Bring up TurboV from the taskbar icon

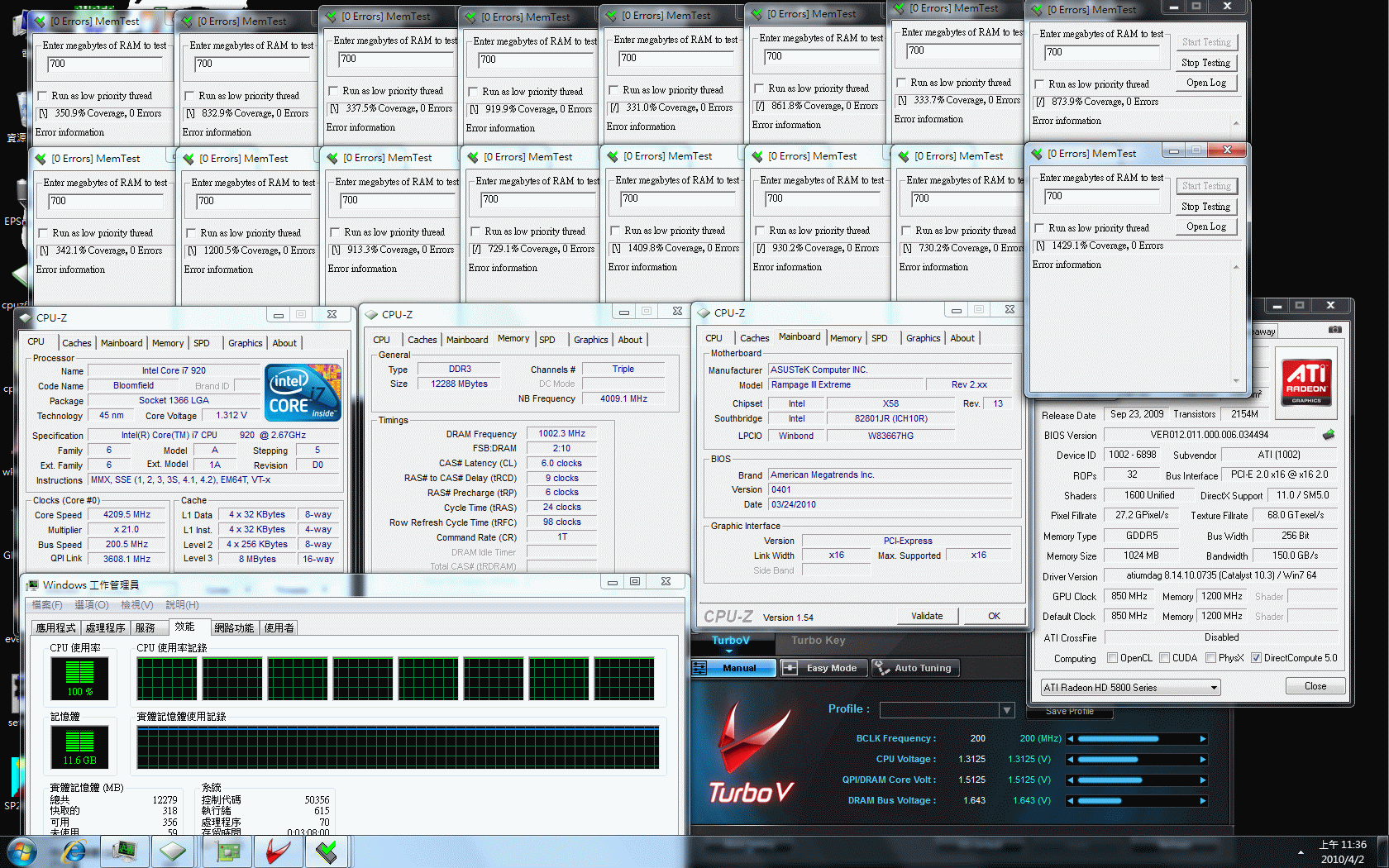[x=278, y=851]
